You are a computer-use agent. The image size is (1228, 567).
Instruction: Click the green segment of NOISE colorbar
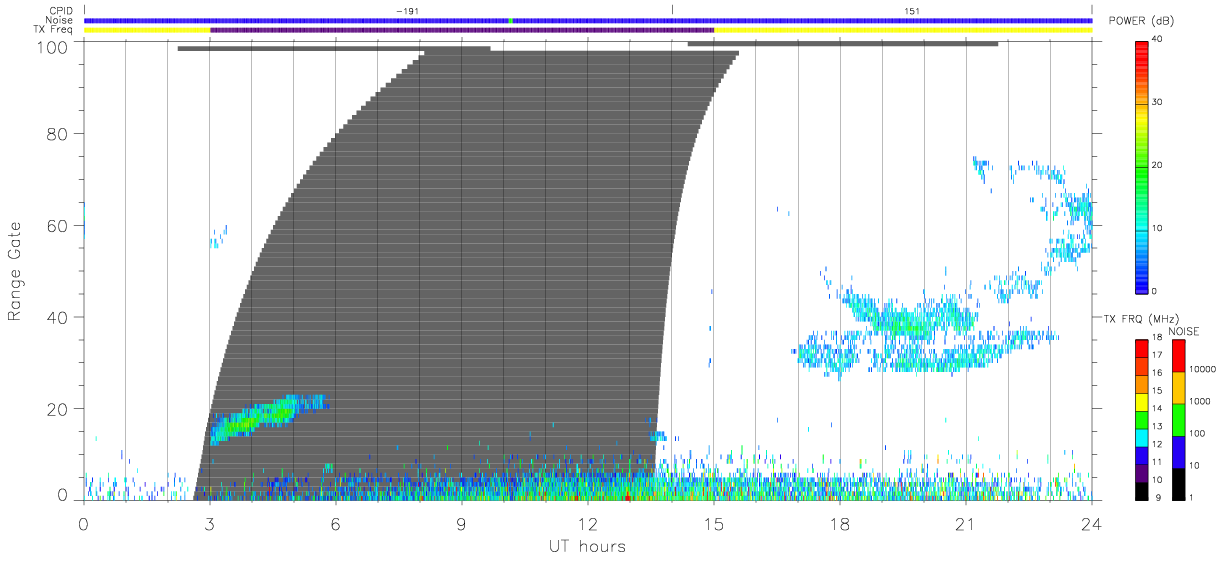1177,418
